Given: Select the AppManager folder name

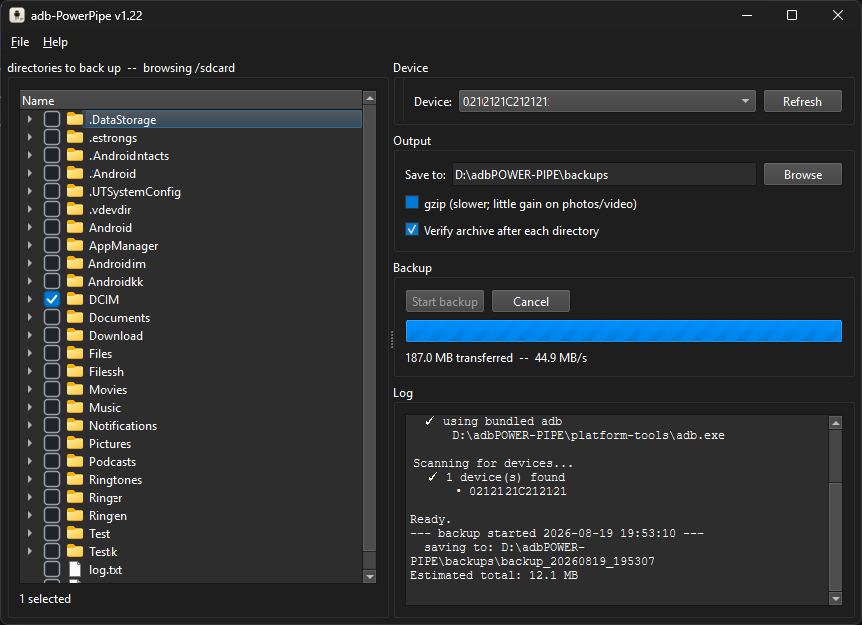Looking at the screenshot, I should coord(123,245).
